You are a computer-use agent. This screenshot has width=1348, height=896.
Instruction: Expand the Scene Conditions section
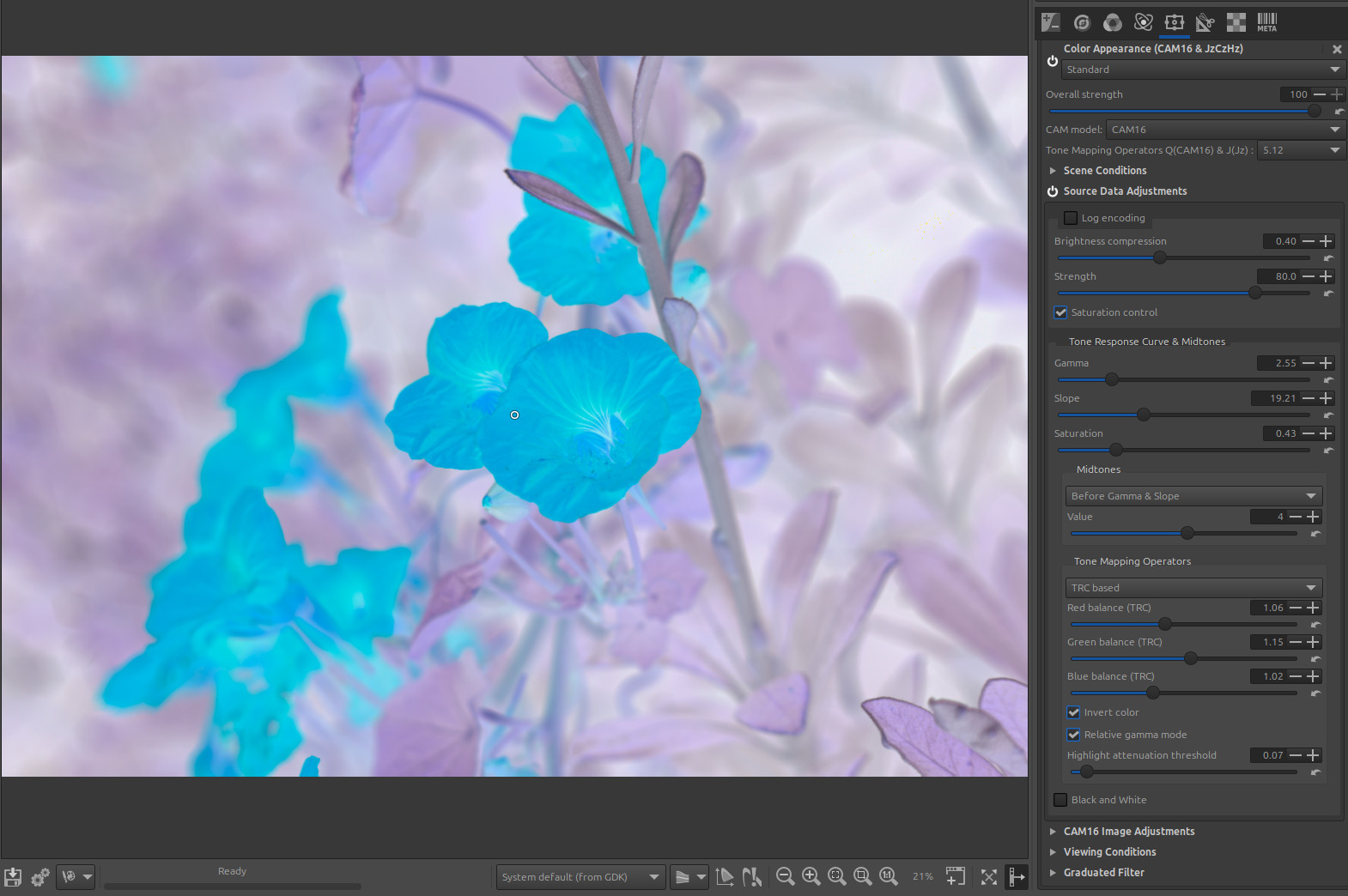point(1104,171)
